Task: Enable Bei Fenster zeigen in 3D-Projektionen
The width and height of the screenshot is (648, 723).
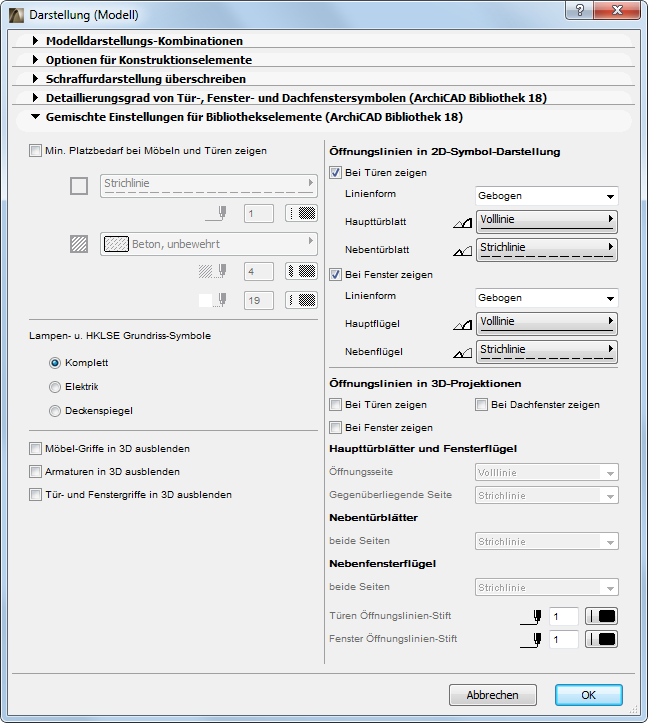Action: [335, 428]
